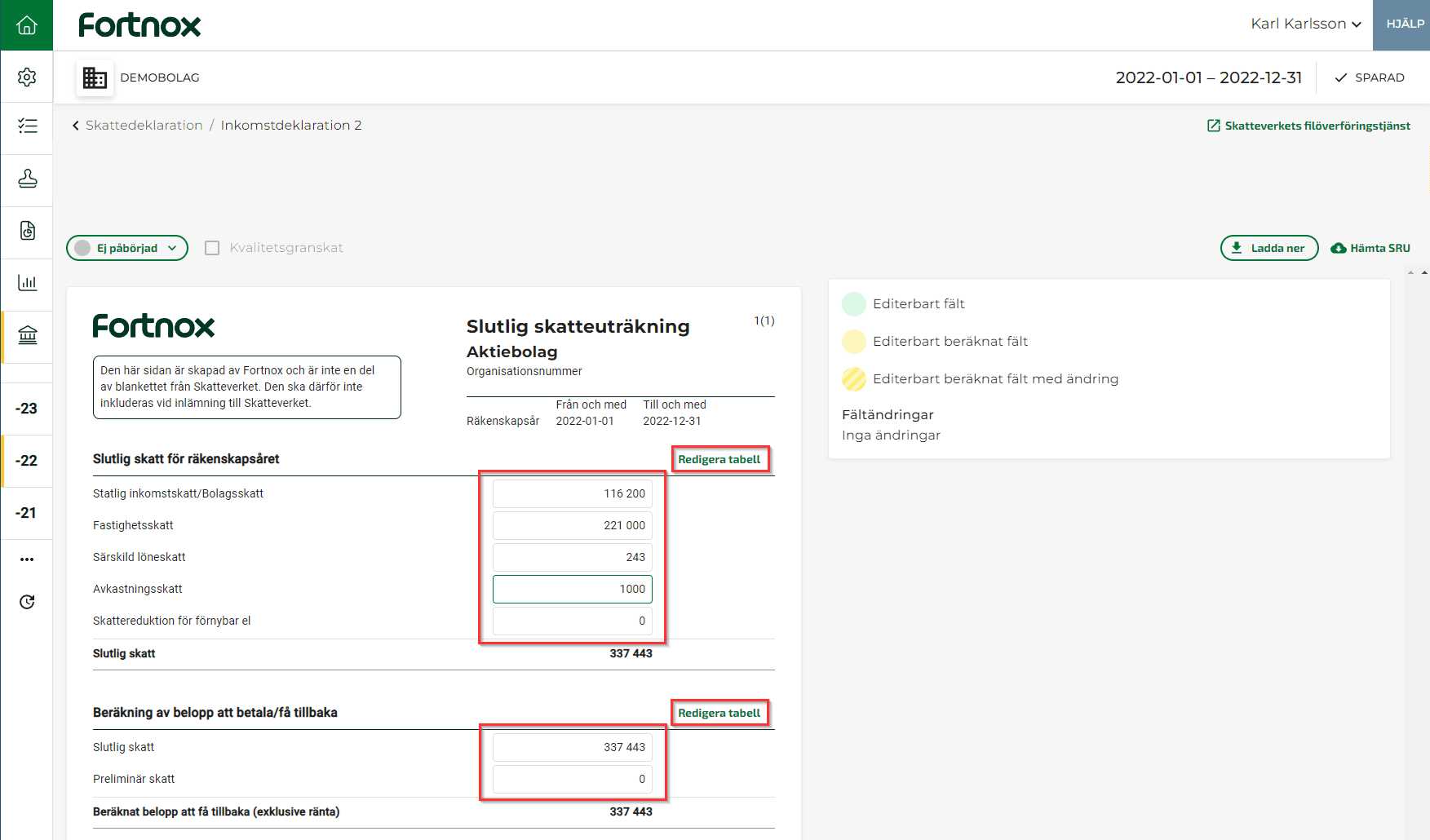Click the yellow Editerbart beräknat fält swatch

tap(854, 342)
